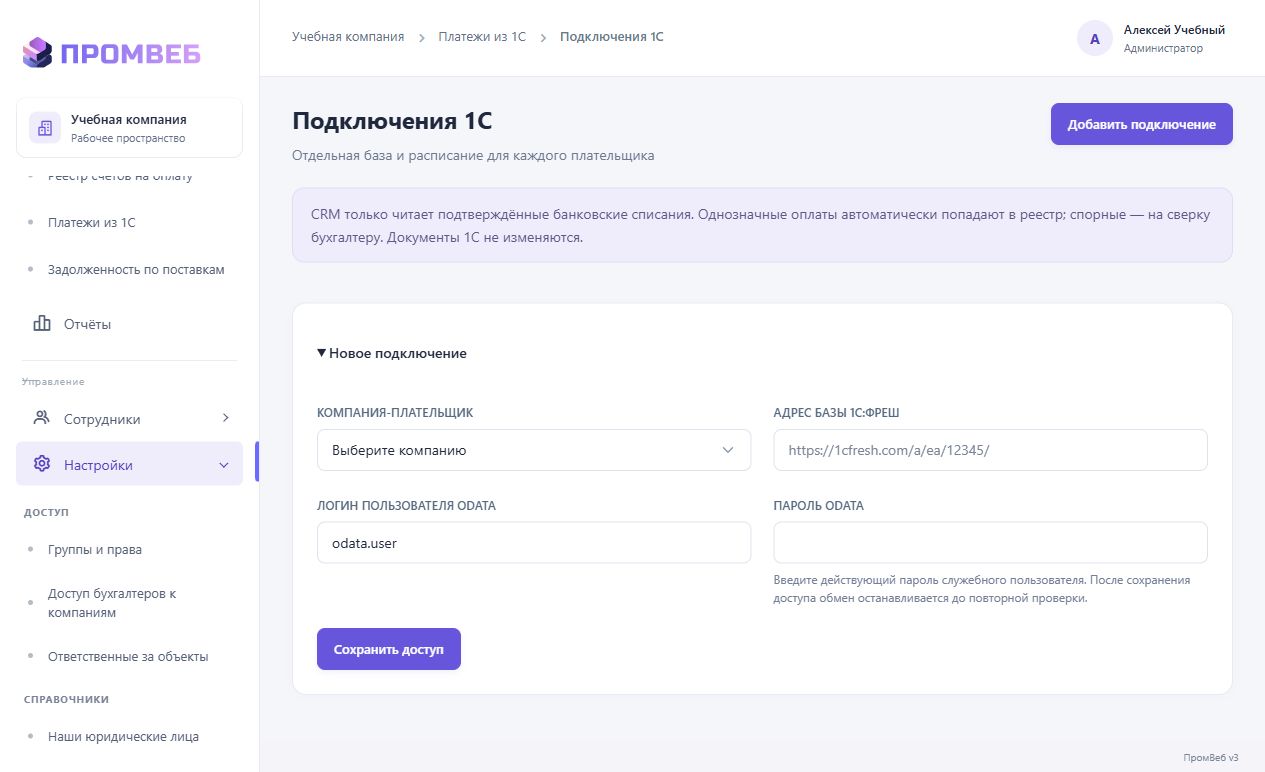1265x772 pixels.
Task: Click the ПРОМВЕБ cube logo icon
Action: pyautogui.click(x=37, y=52)
